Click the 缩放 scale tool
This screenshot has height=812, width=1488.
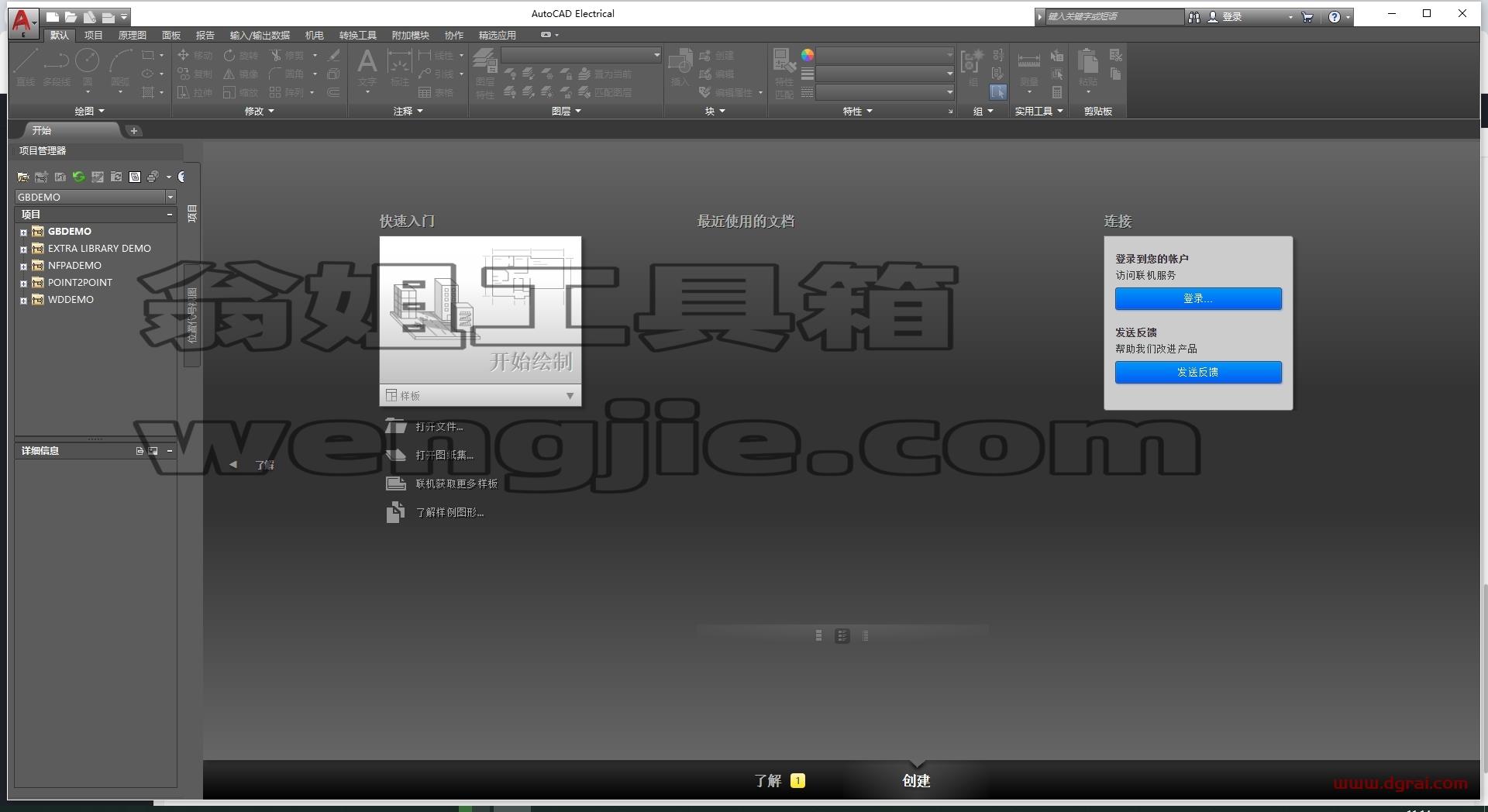pyautogui.click(x=241, y=92)
